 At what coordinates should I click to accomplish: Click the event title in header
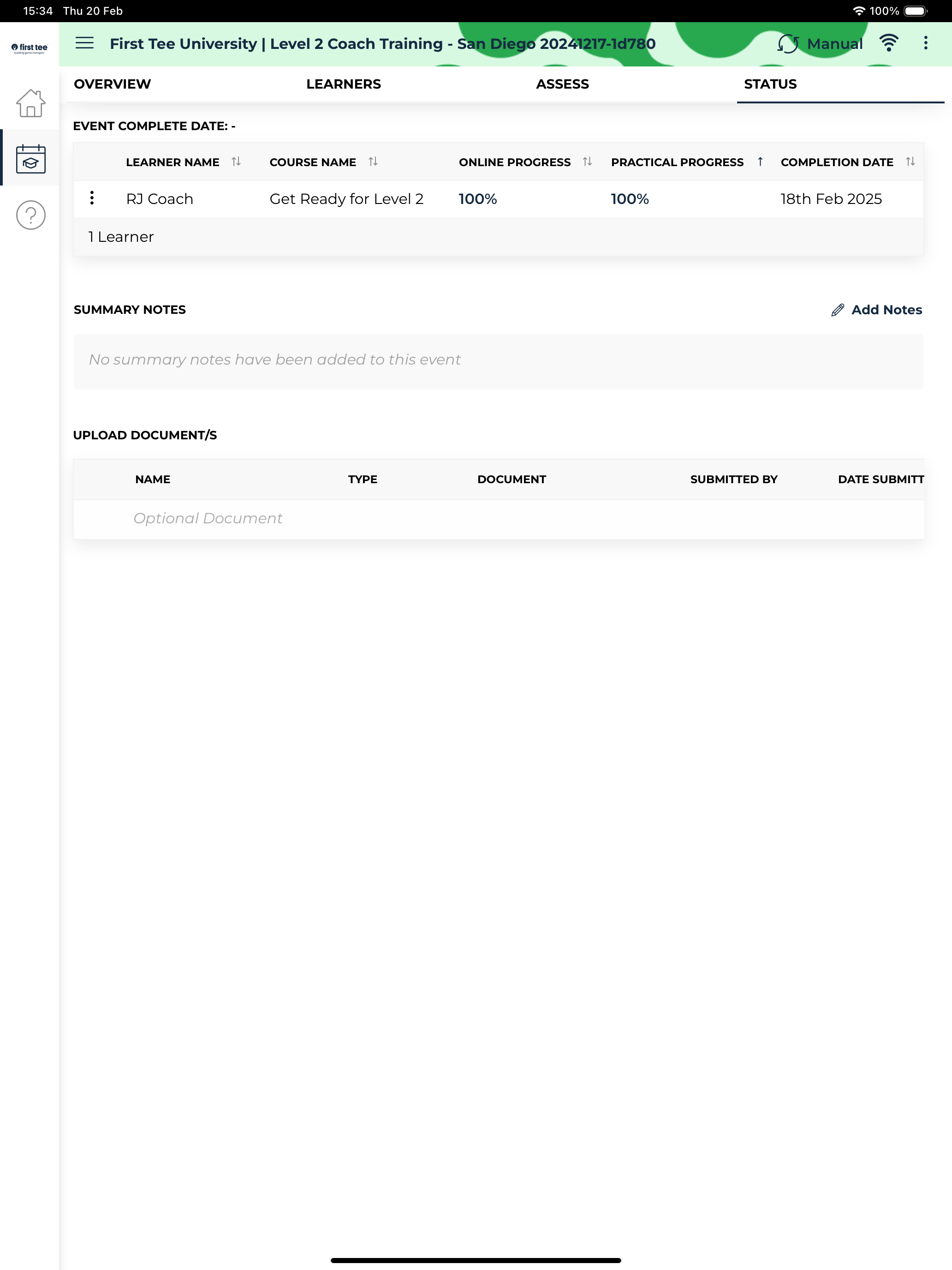coord(383,44)
